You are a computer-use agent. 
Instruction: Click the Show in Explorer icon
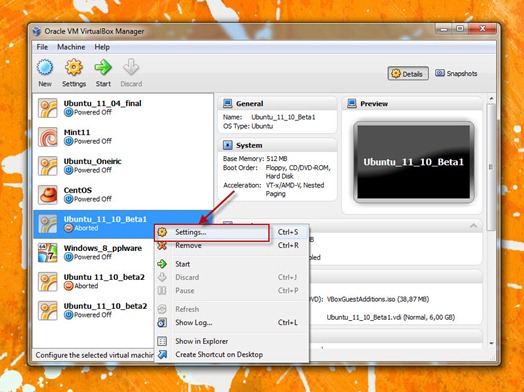click(x=162, y=341)
